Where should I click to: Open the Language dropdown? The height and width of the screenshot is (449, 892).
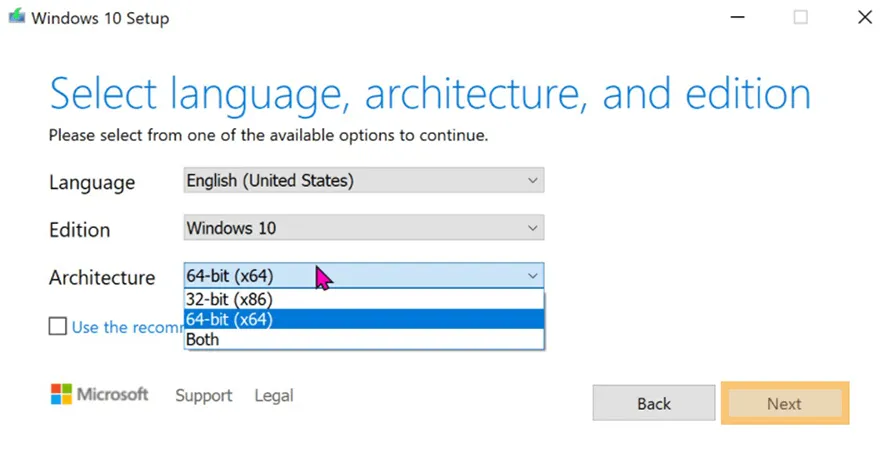click(364, 180)
